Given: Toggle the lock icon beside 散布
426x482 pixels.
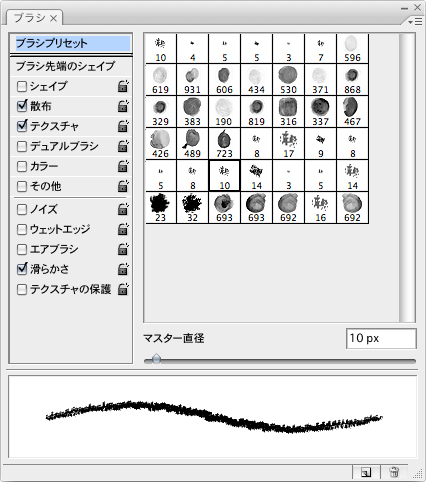Looking at the screenshot, I should click(x=123, y=106).
